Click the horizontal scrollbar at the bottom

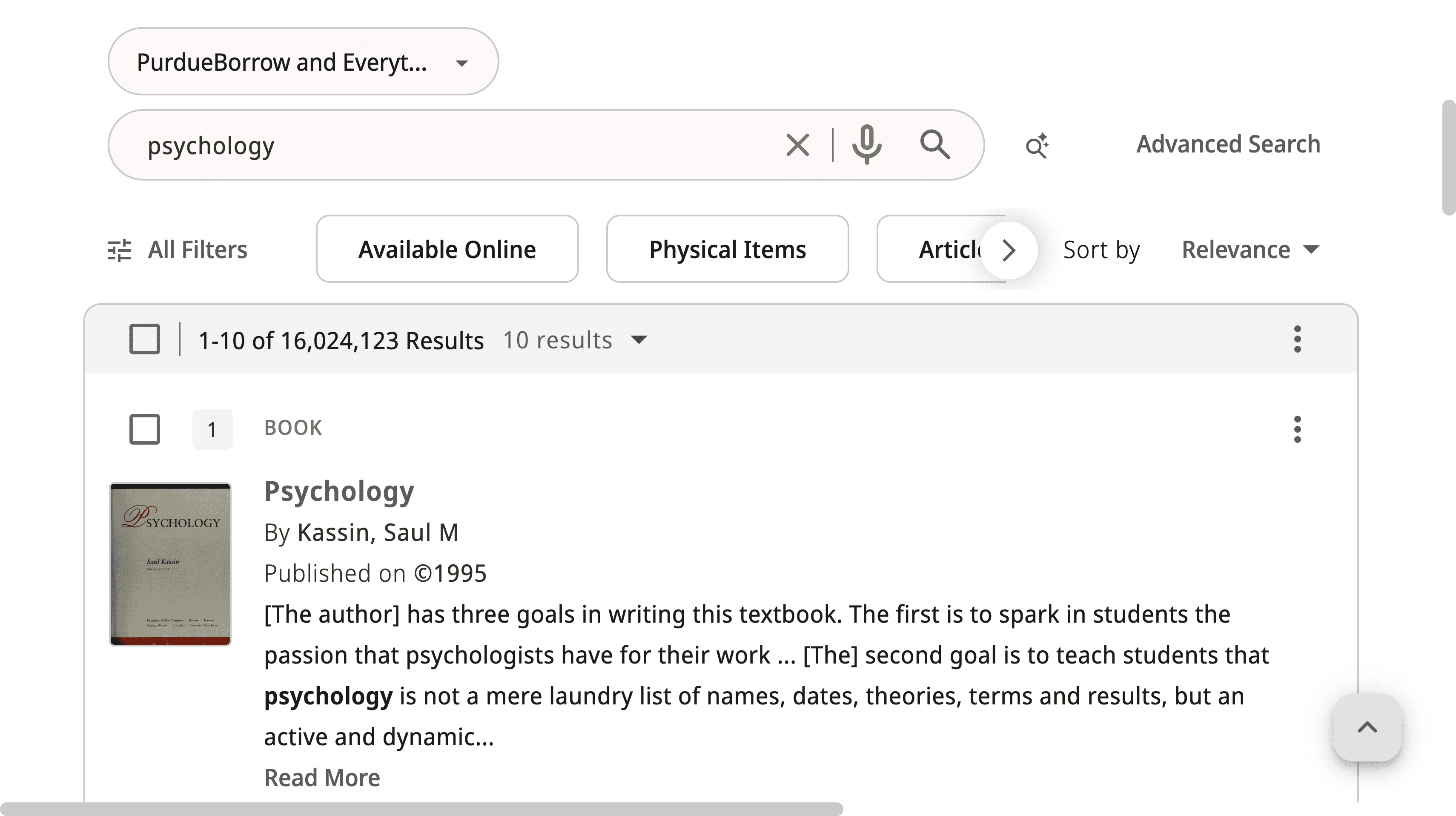421,809
